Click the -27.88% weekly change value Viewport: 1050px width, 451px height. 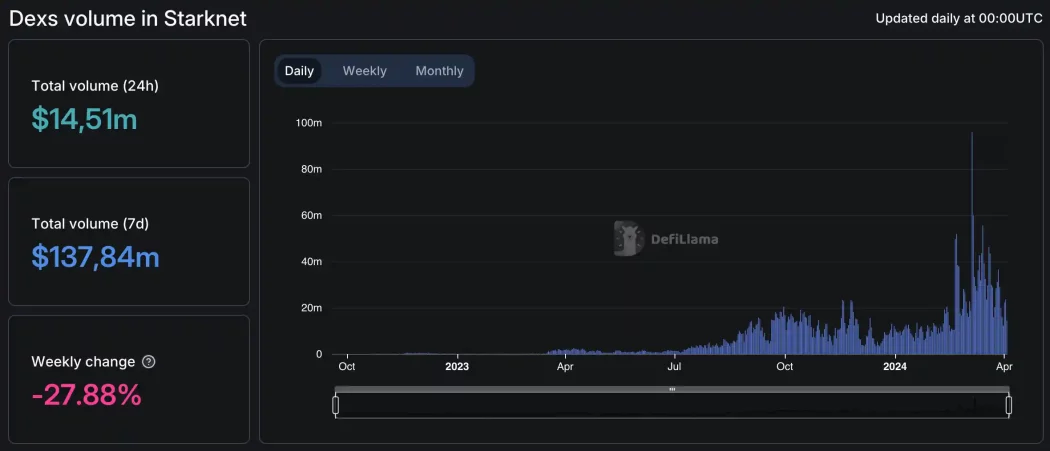coord(86,395)
